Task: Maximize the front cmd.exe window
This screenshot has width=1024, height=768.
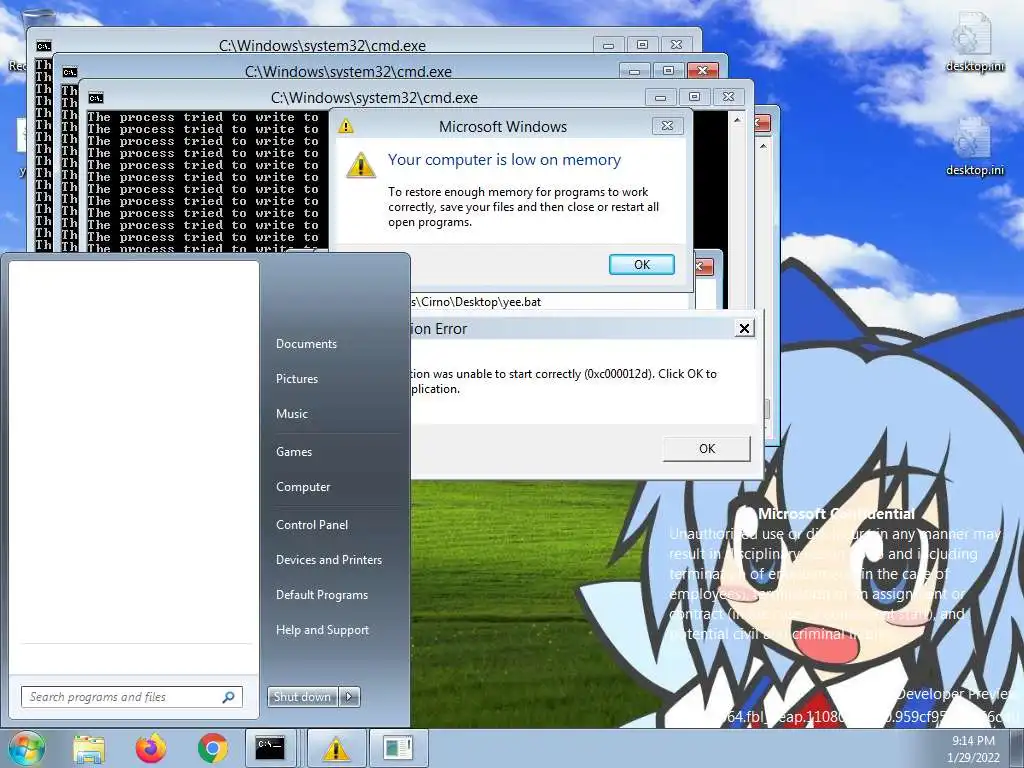Action: 694,97
